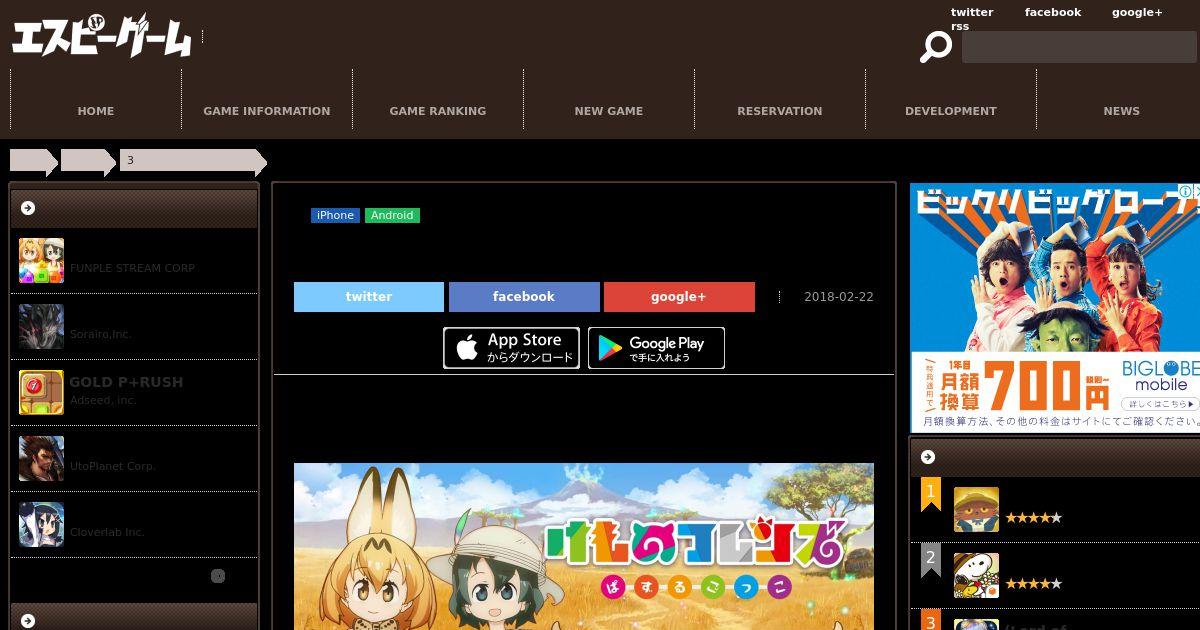The image size is (1200, 630).
Task: Open the header google+ link
Action: pos(1137,12)
